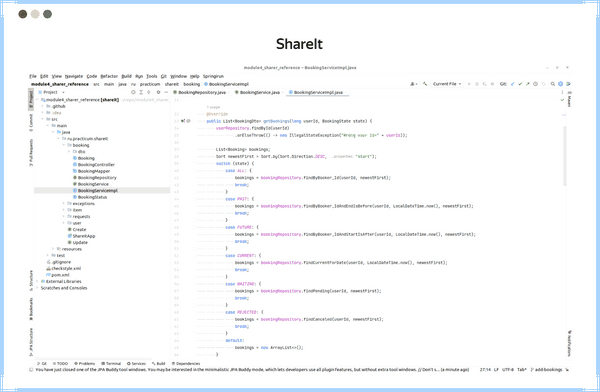Open the Current File run configuration dropdown
This screenshot has height=392, width=600.
point(447,84)
